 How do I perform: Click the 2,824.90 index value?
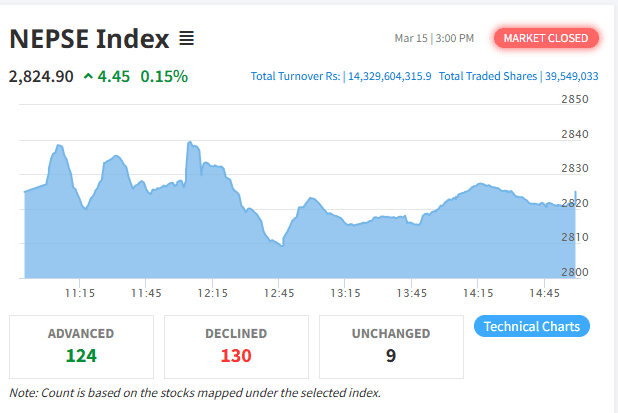tap(41, 75)
